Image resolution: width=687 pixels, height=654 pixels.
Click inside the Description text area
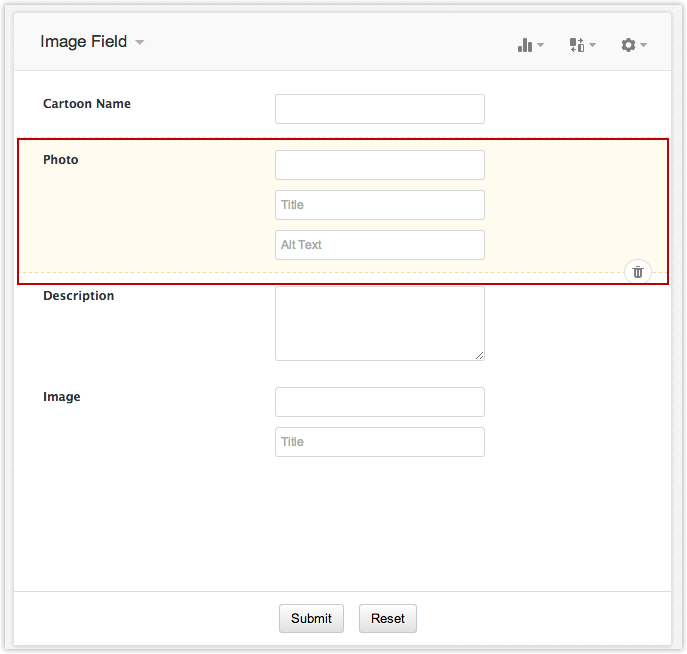(379, 323)
